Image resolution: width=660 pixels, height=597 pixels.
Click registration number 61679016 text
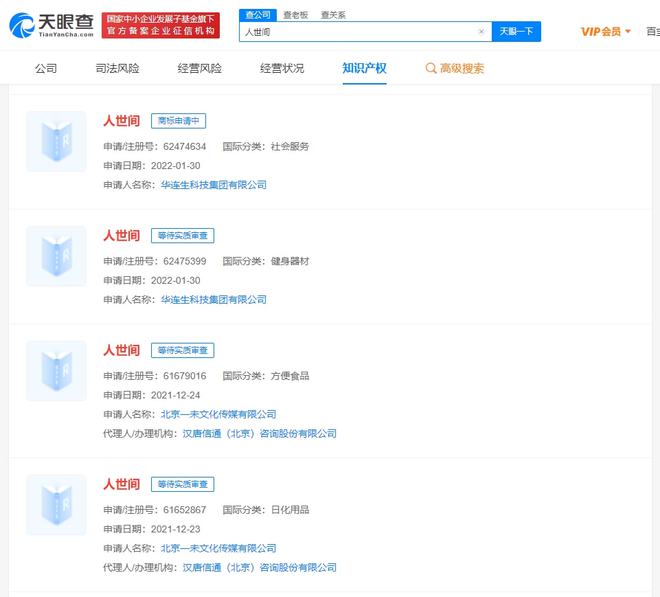(185, 376)
